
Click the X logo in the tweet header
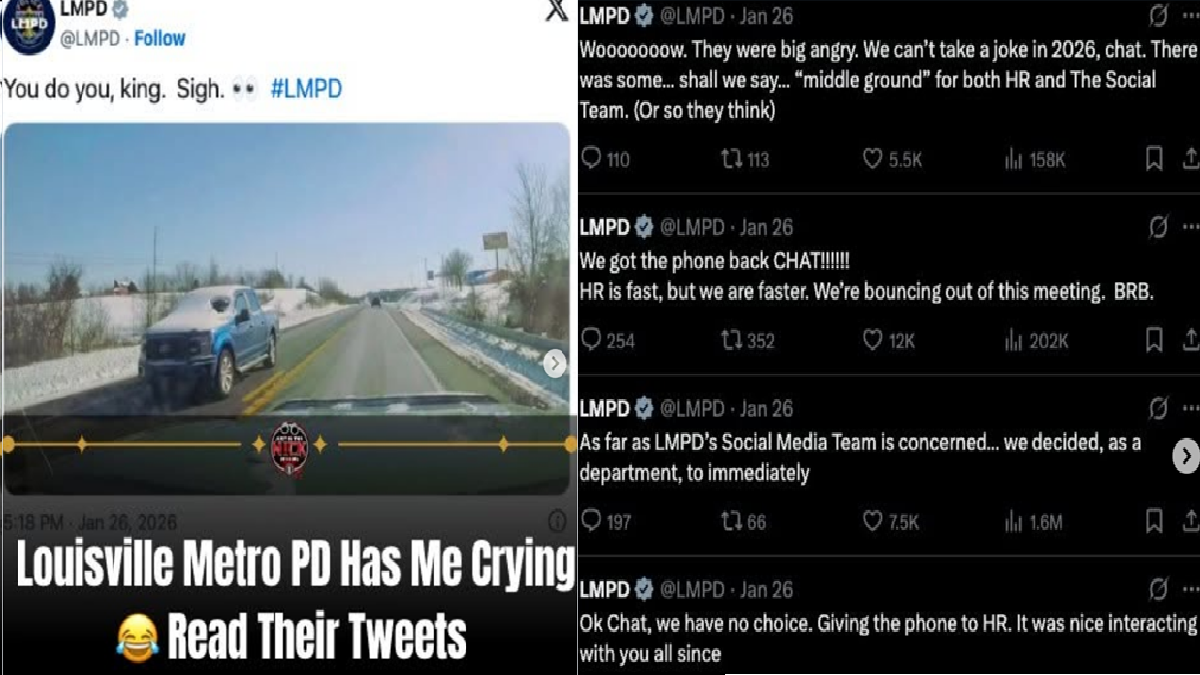556,10
